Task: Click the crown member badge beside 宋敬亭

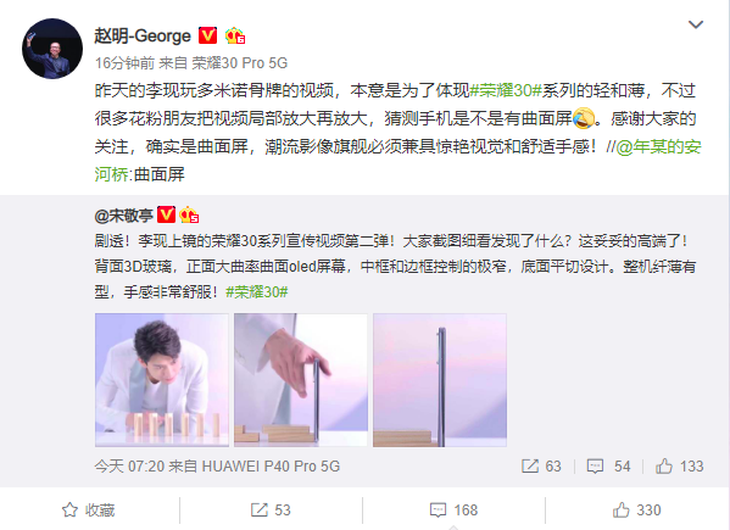Action: (x=189, y=215)
